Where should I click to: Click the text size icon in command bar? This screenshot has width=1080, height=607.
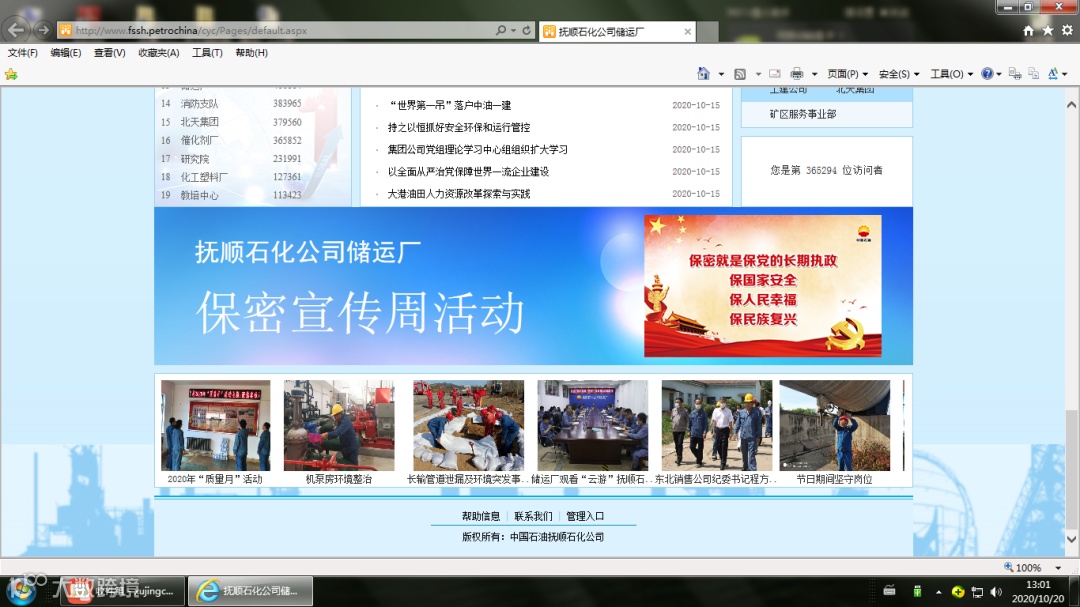point(1053,74)
